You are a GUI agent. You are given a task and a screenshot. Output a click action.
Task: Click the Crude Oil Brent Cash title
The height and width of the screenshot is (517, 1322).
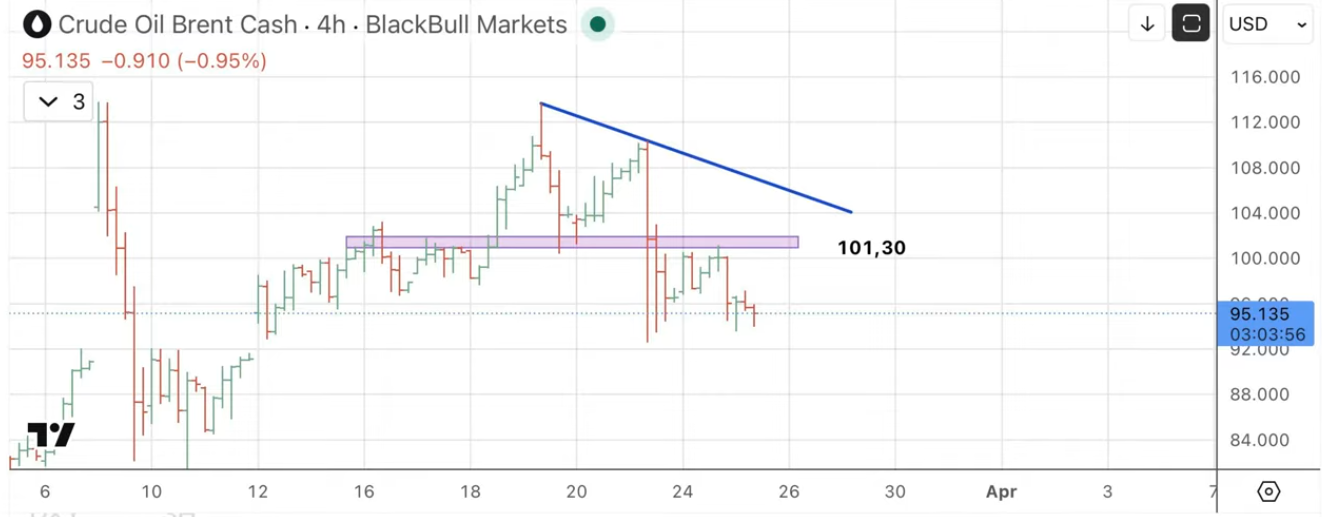[x=178, y=24]
